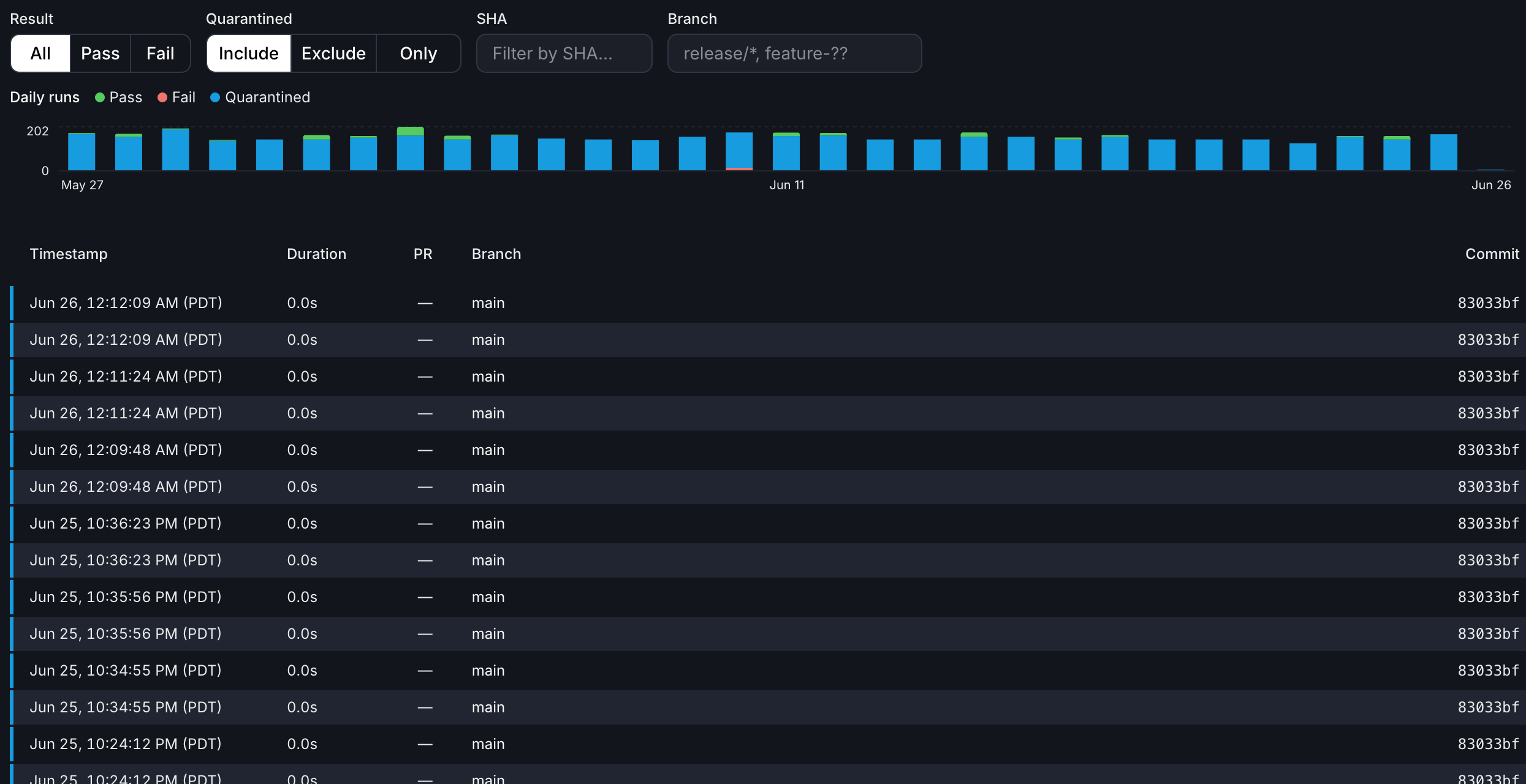Click 0.0s duration in first Jun 25, 10:34:55 PM row
The height and width of the screenshot is (784, 1526).
tap(302, 671)
